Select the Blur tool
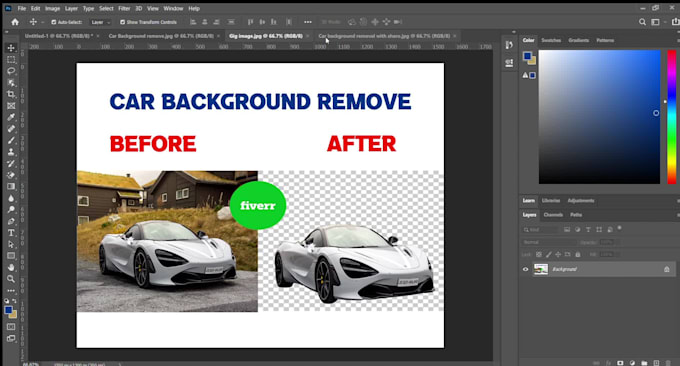Viewport: 680px width, 366px height. click(11, 198)
